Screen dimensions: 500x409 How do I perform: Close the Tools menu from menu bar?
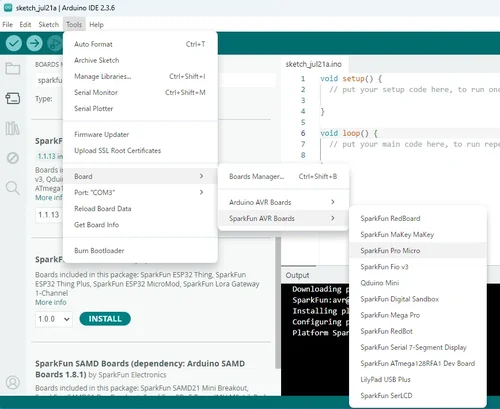(74, 25)
